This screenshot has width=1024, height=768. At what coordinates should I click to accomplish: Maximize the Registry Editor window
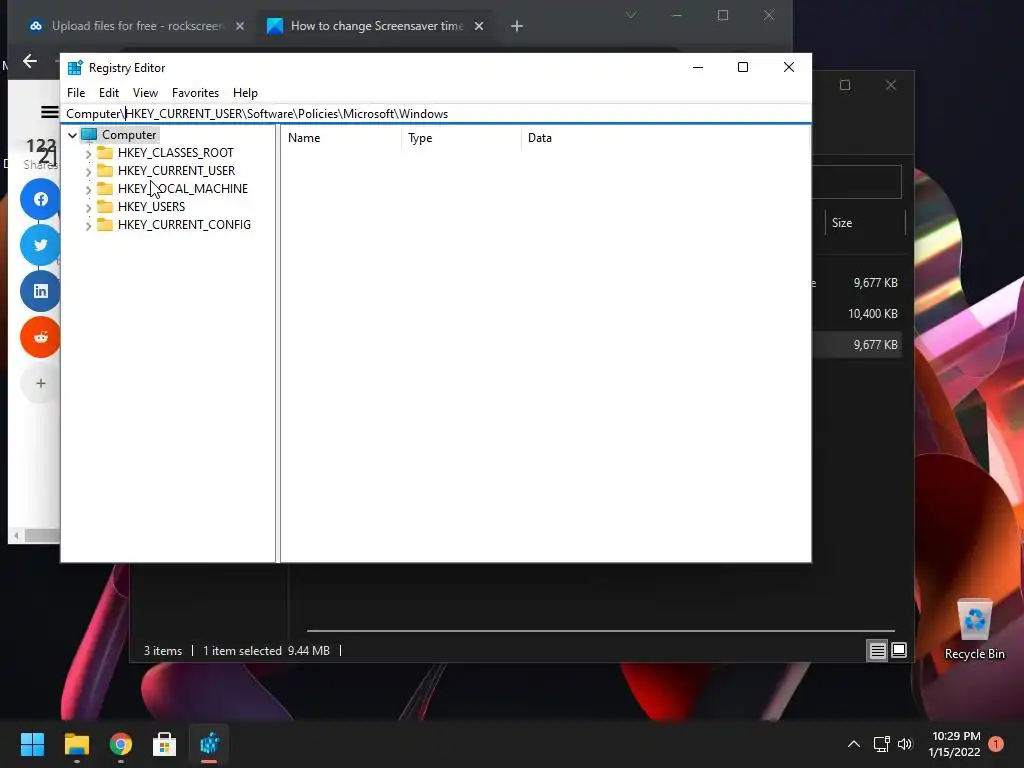pyautogui.click(x=743, y=67)
